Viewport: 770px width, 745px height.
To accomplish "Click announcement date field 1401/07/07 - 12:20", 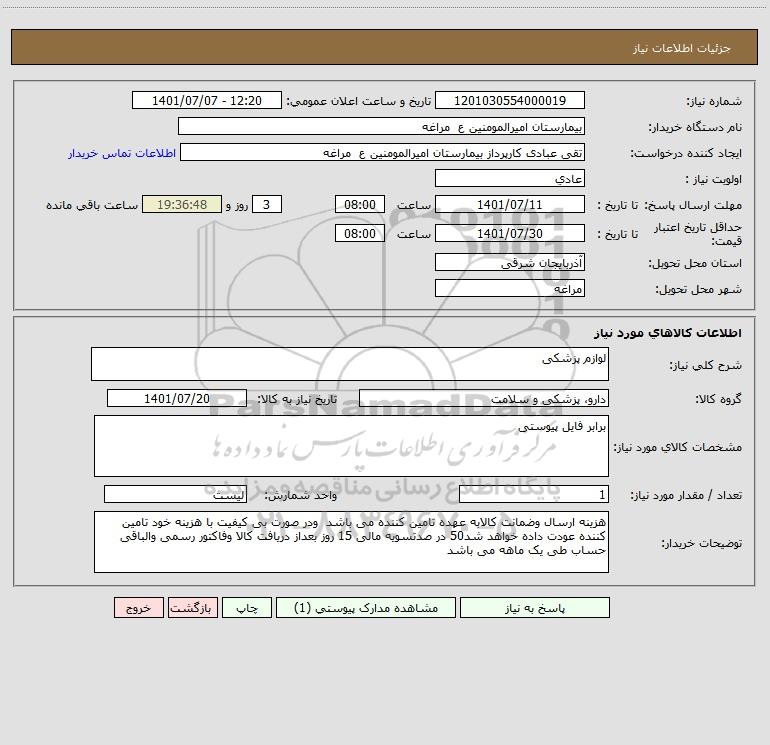I will tap(207, 100).
